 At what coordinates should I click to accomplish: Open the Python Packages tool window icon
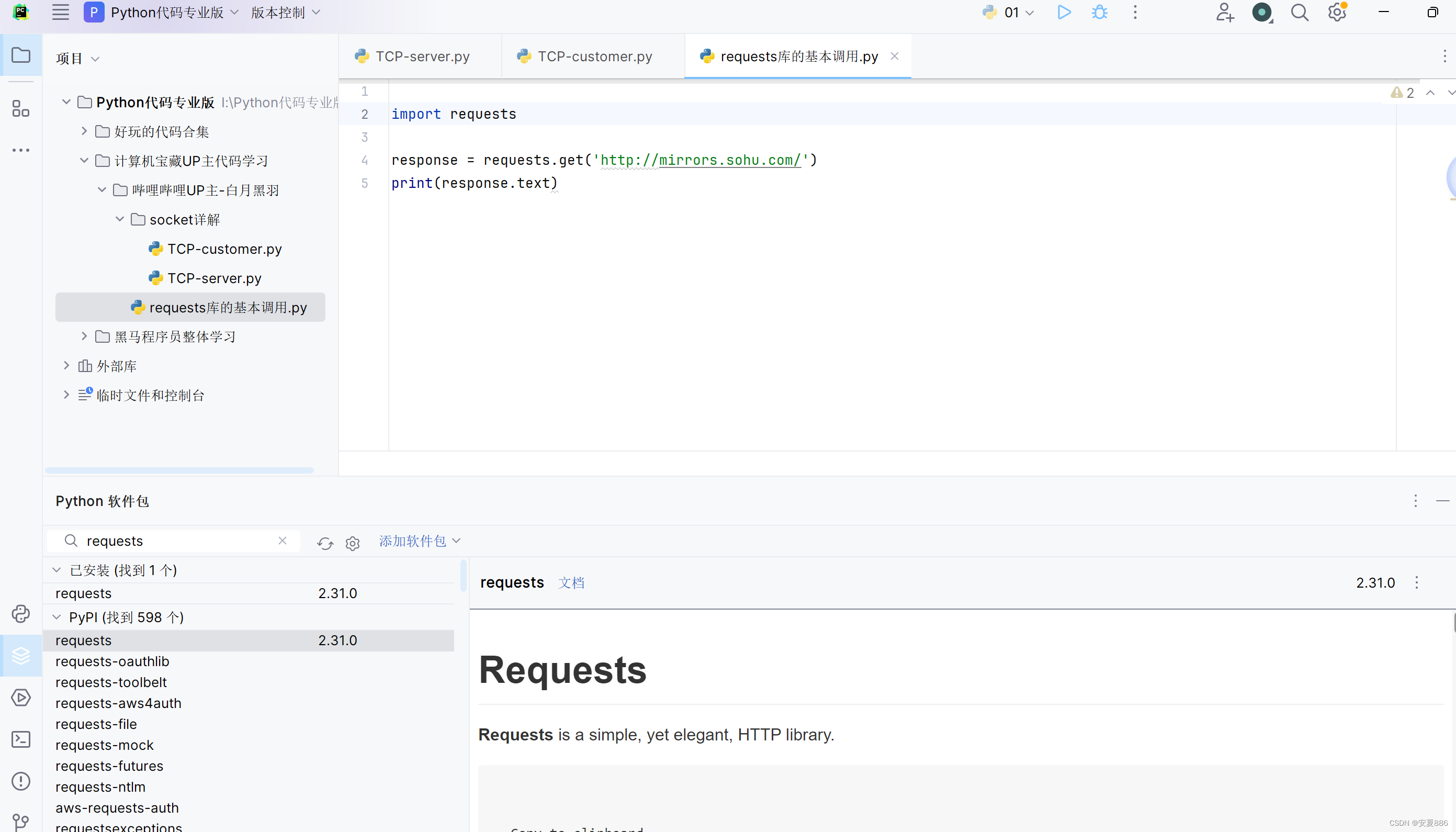(x=21, y=656)
